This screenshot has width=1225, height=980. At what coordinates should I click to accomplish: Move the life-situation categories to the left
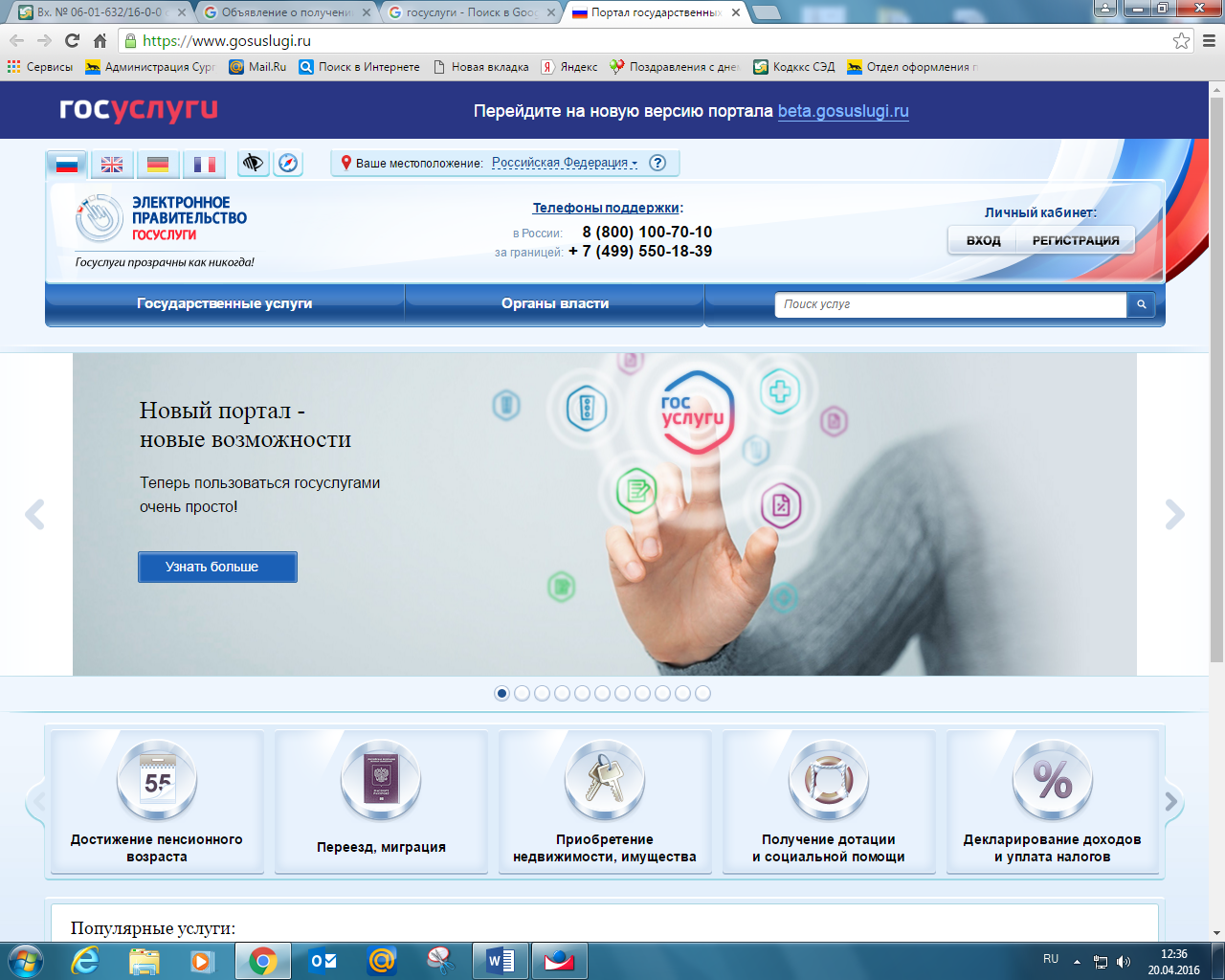(x=38, y=802)
